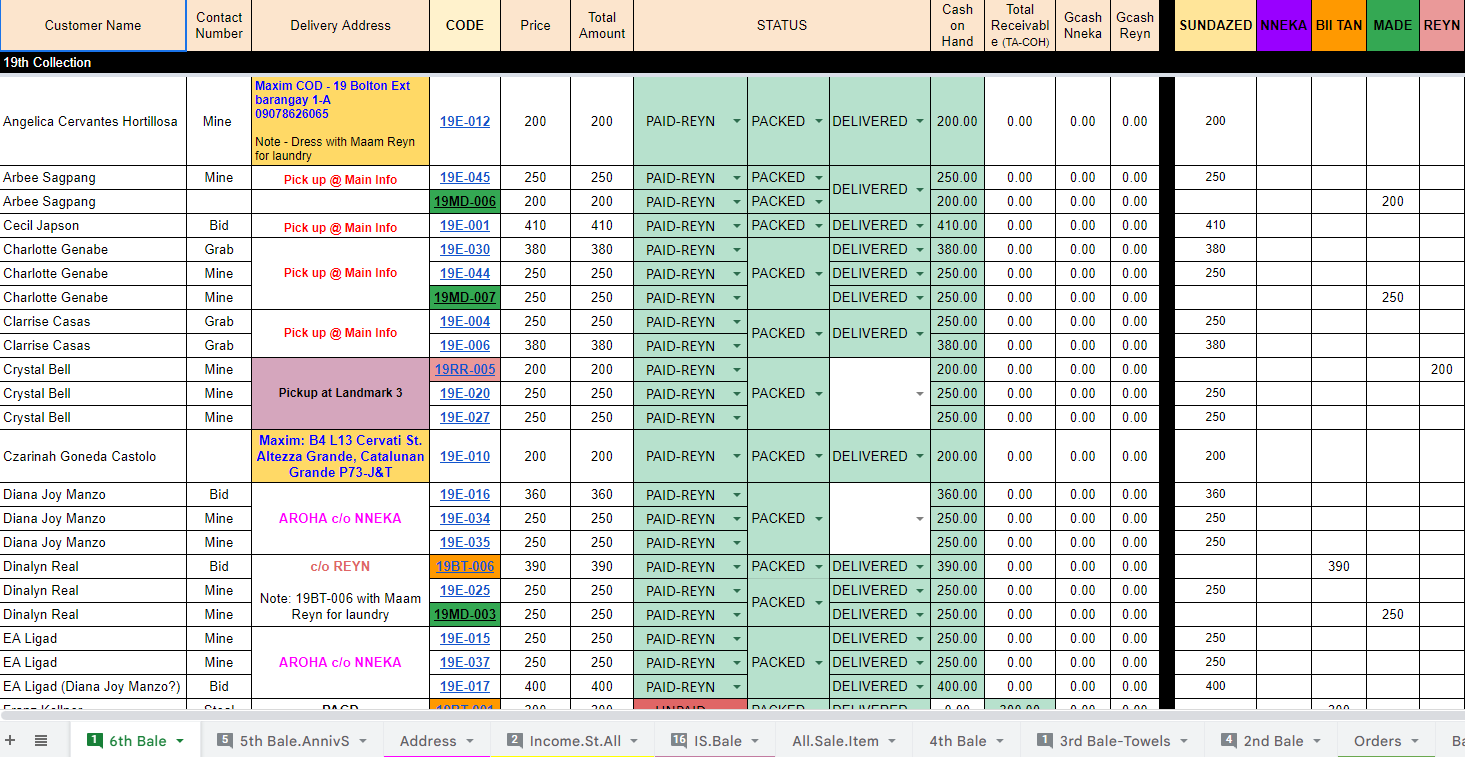1465x757 pixels.
Task: Click the horizontal scrollbar below the grid
Action: (732, 716)
